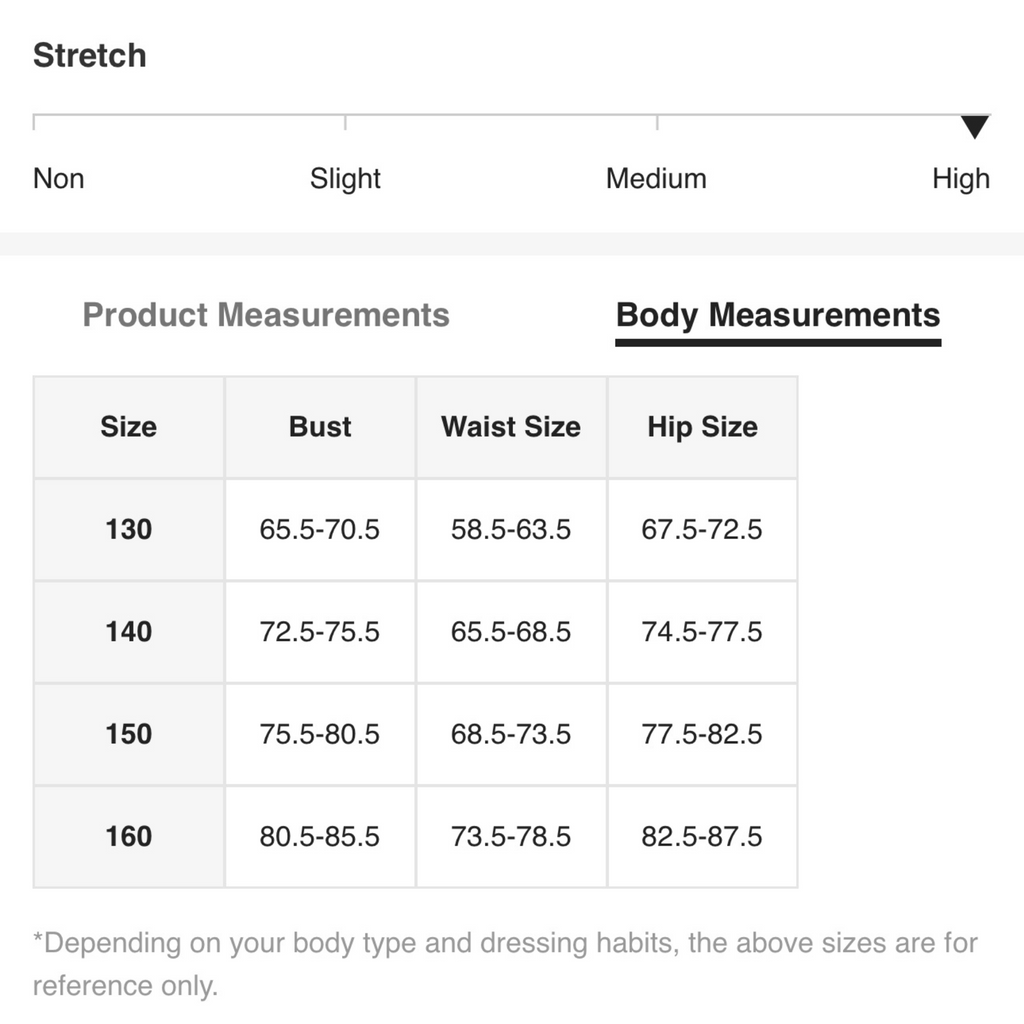Click the Non stretch label
Image resolution: width=1024 pixels, height=1024 pixels.
[59, 179]
